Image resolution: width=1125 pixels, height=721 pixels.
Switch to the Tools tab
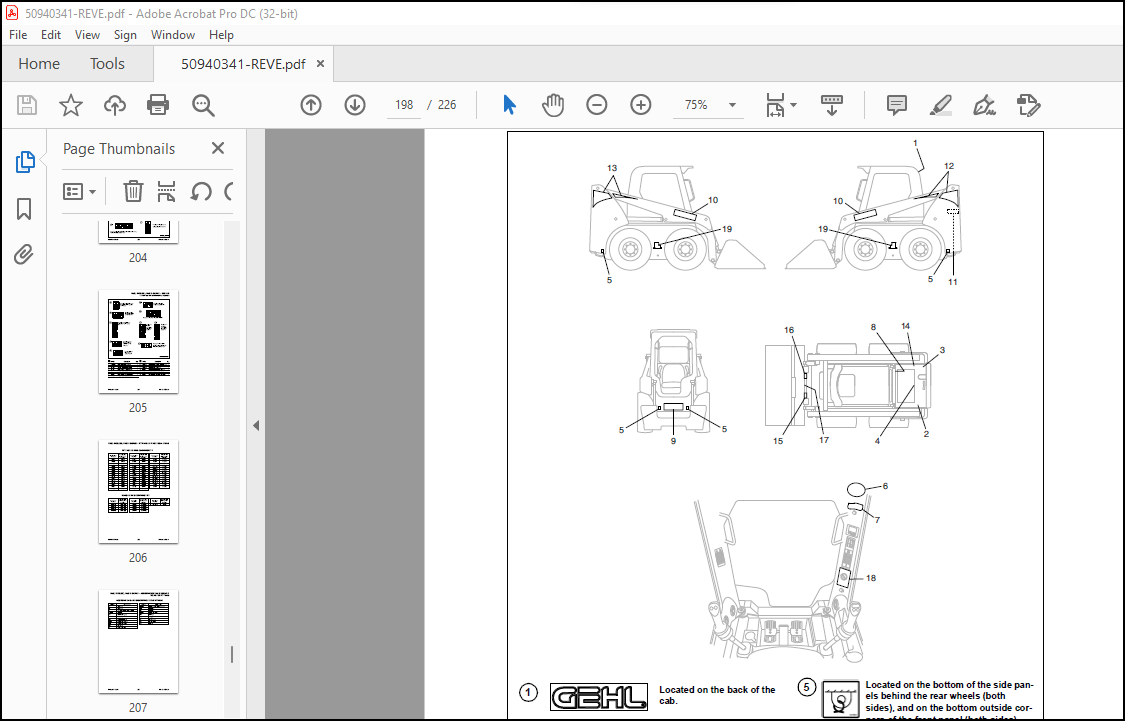coord(107,64)
